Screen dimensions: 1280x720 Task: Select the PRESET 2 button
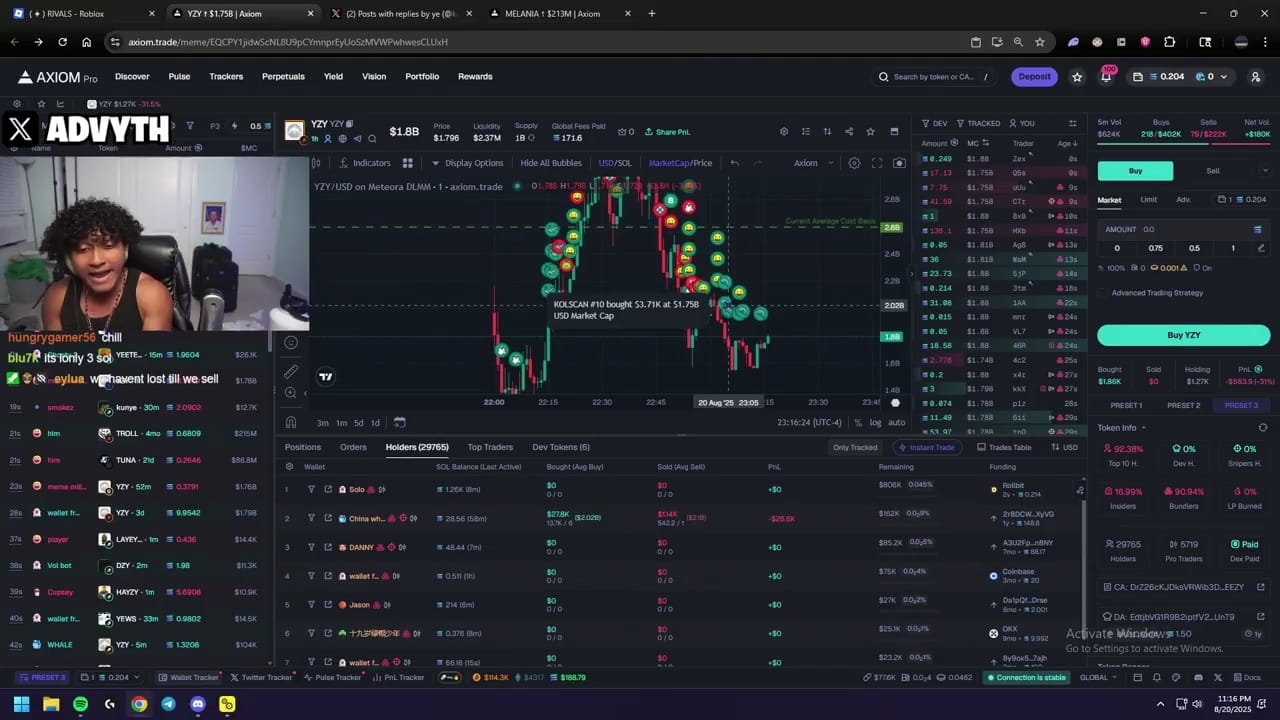[1184, 406]
